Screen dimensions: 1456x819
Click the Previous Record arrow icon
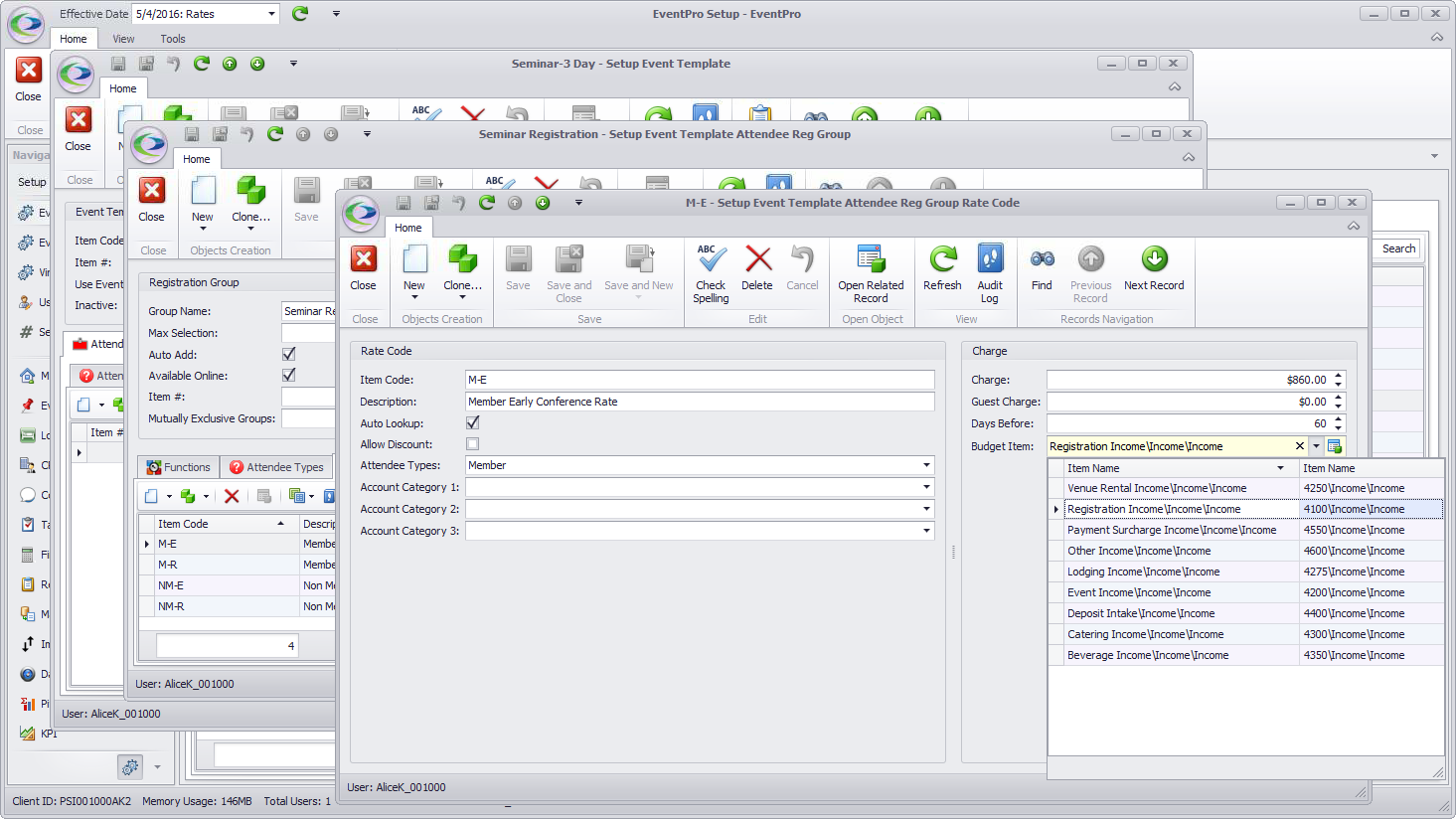(x=1091, y=259)
